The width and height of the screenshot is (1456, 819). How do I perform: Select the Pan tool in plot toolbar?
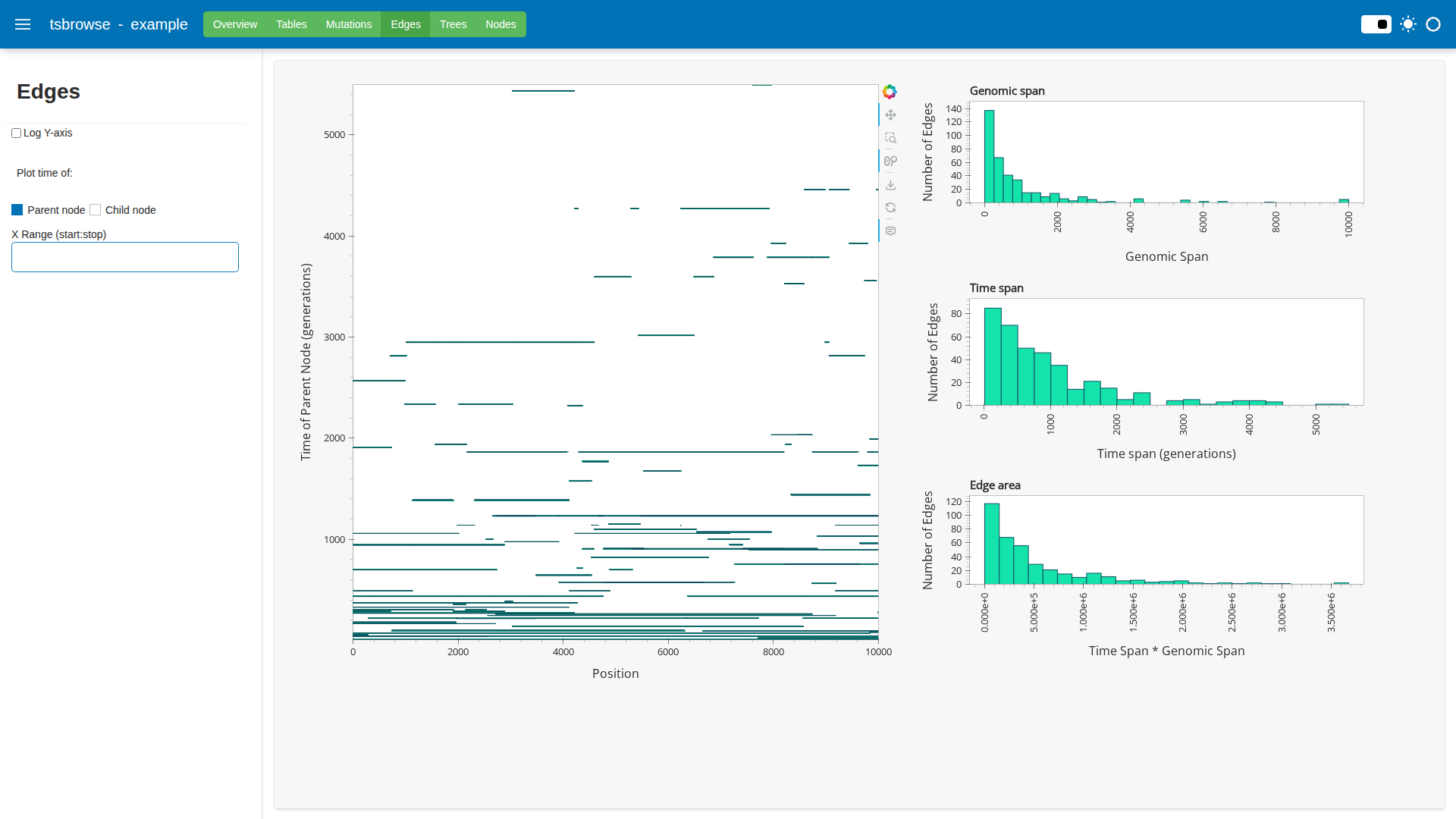[890, 115]
